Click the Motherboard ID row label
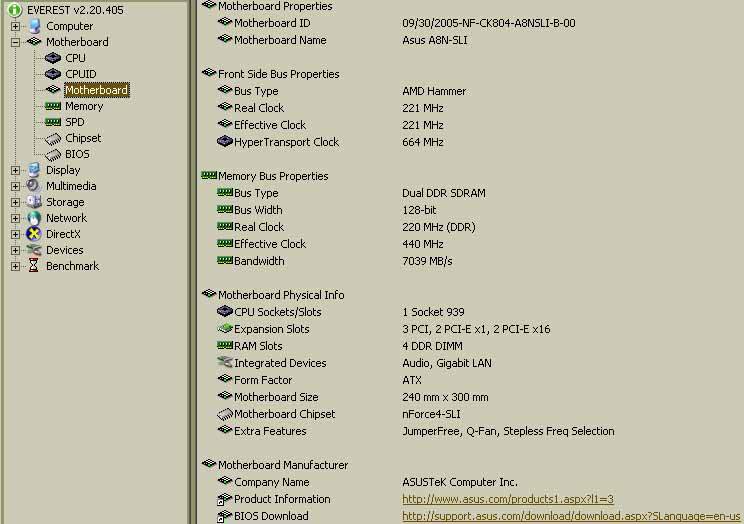Image resolution: width=744 pixels, height=524 pixels. pyautogui.click(x=272, y=23)
